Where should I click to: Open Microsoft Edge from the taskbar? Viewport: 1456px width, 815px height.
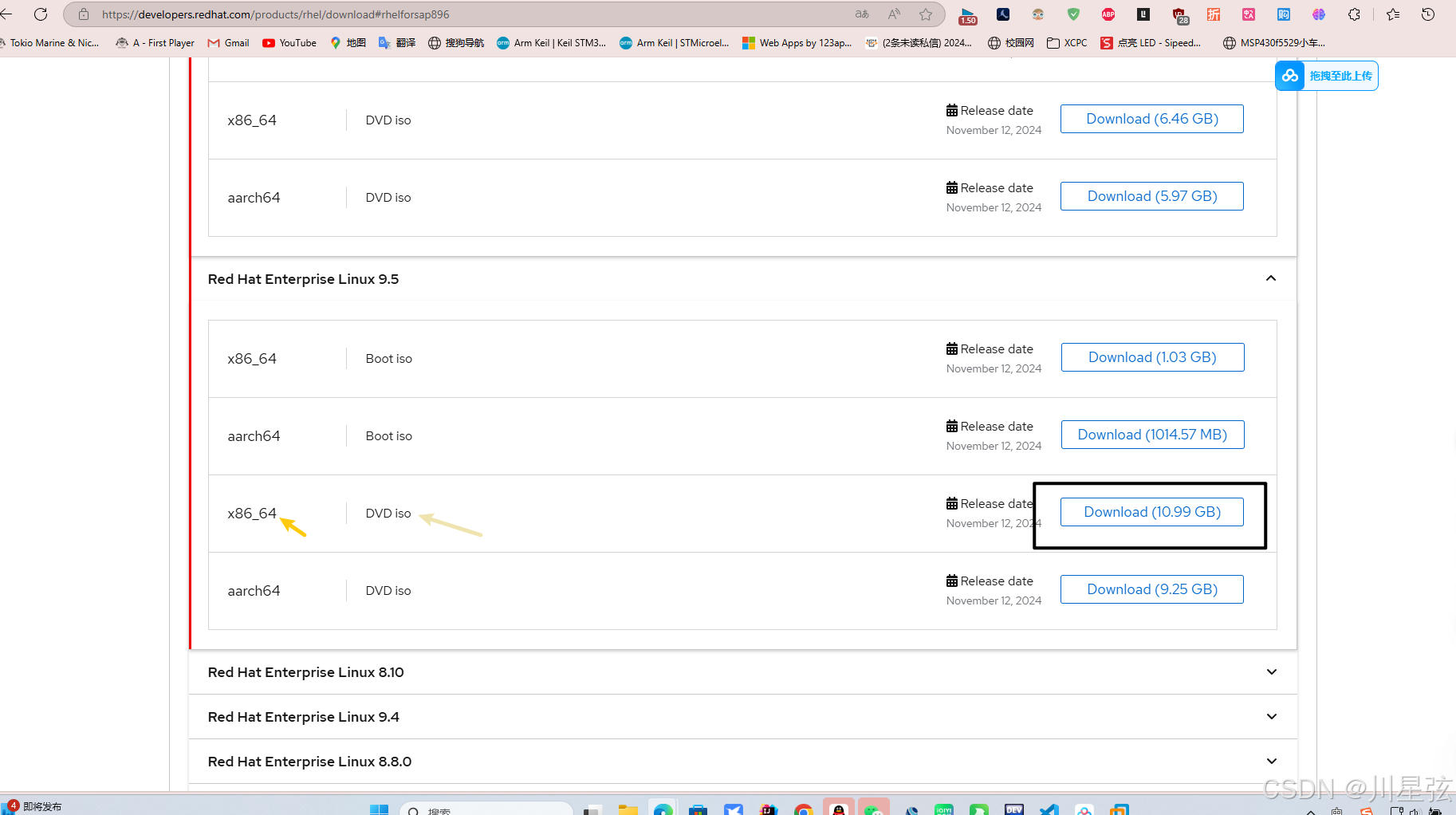663,809
